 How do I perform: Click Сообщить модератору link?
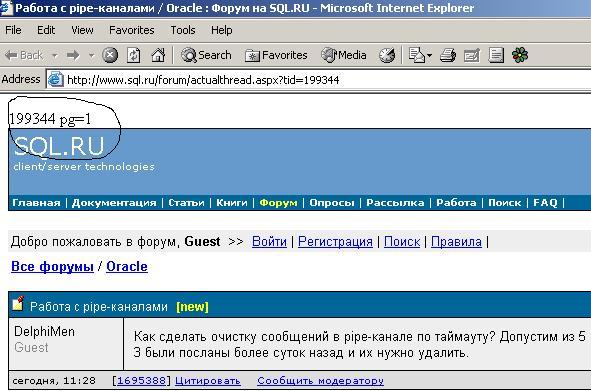320,381
